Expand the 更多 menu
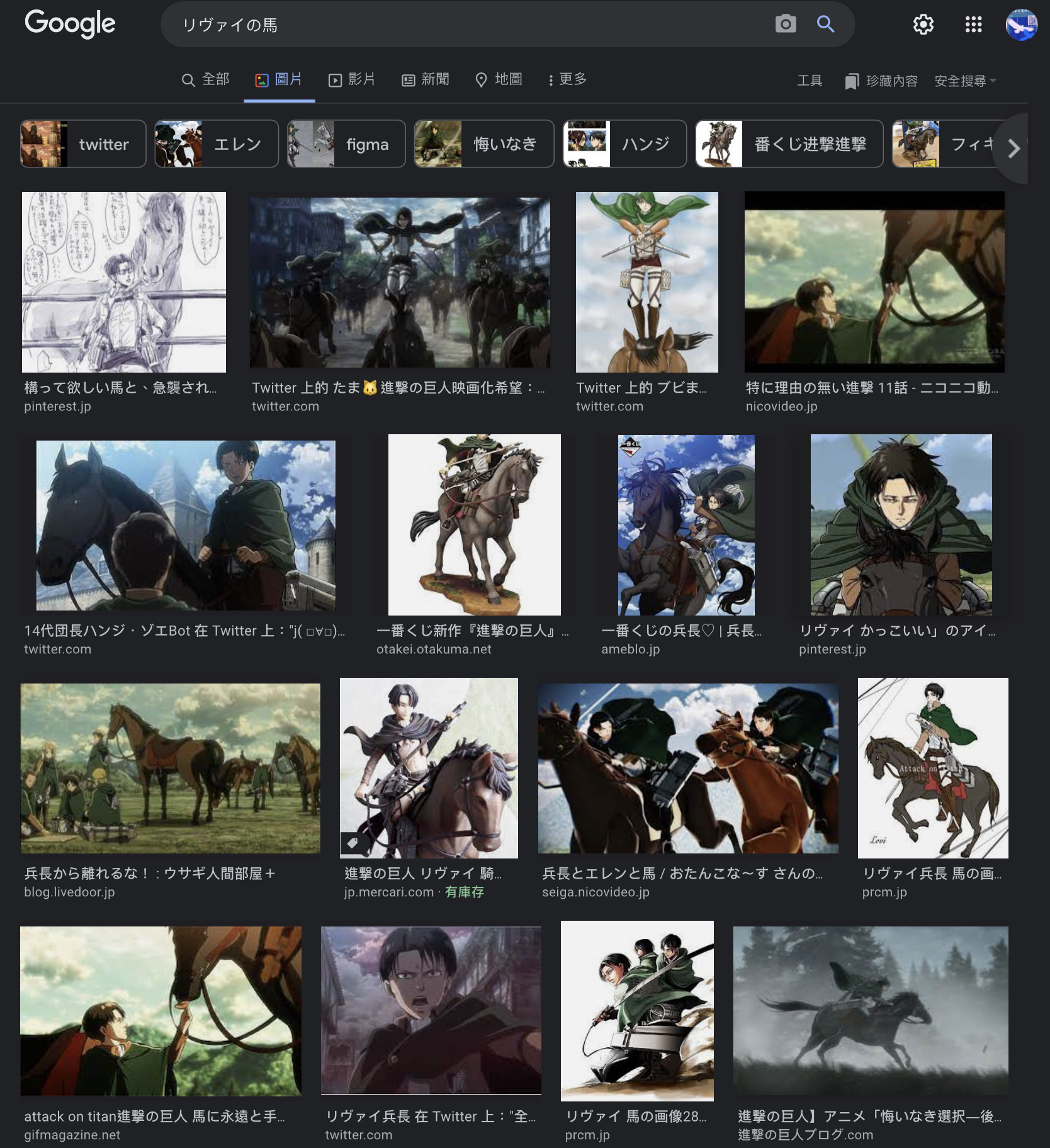The width and height of the screenshot is (1050, 1148). pos(567,79)
